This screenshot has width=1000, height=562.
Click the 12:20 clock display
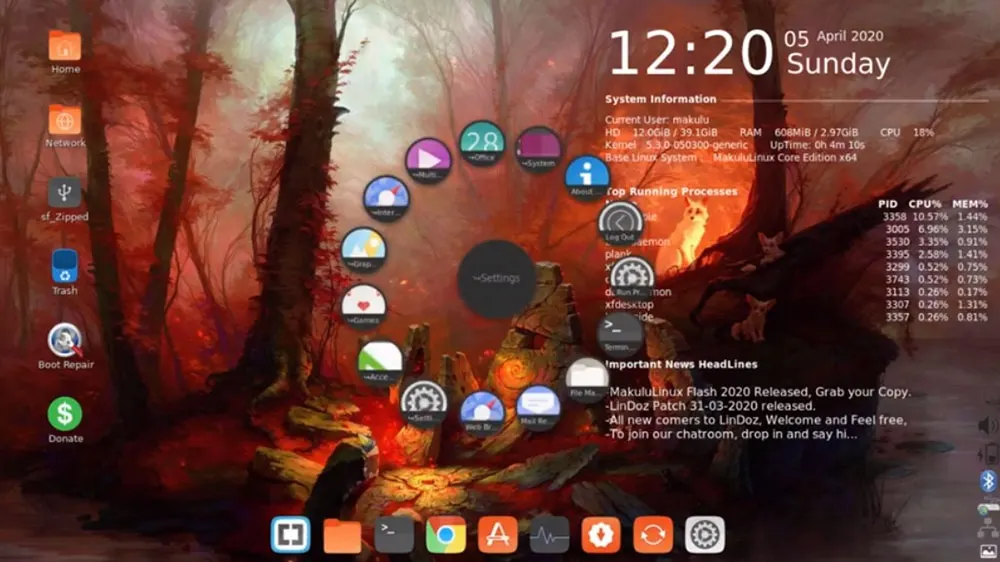point(691,54)
